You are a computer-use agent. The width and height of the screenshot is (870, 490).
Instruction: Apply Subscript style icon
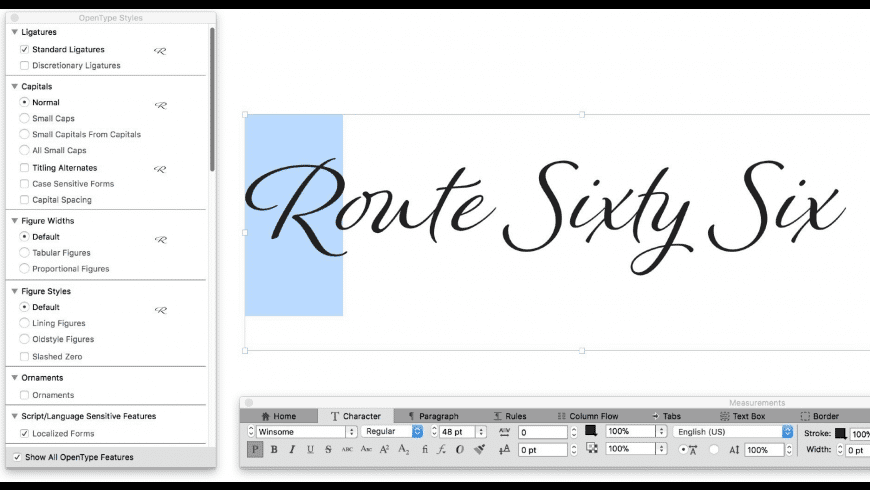click(x=403, y=450)
